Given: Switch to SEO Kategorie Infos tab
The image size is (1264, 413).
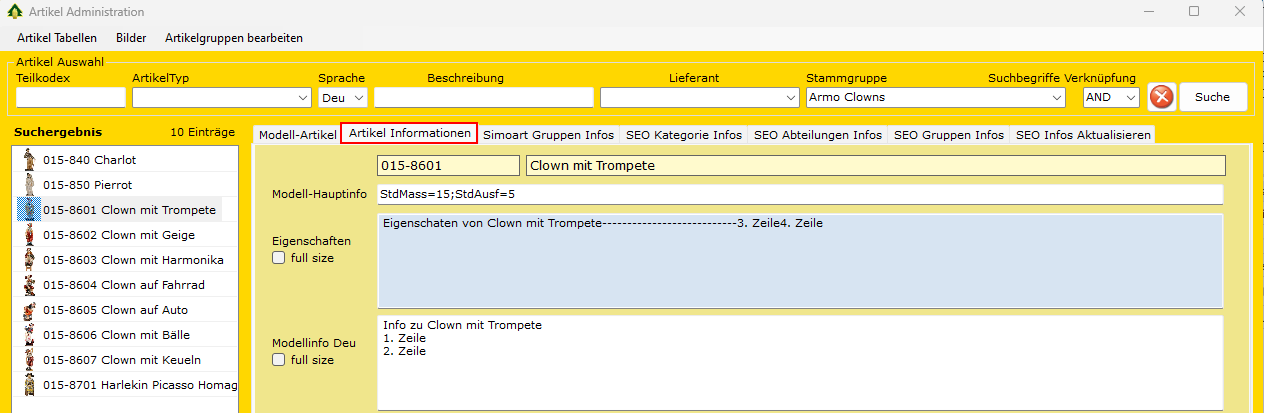Looking at the screenshot, I should pyautogui.click(x=684, y=134).
